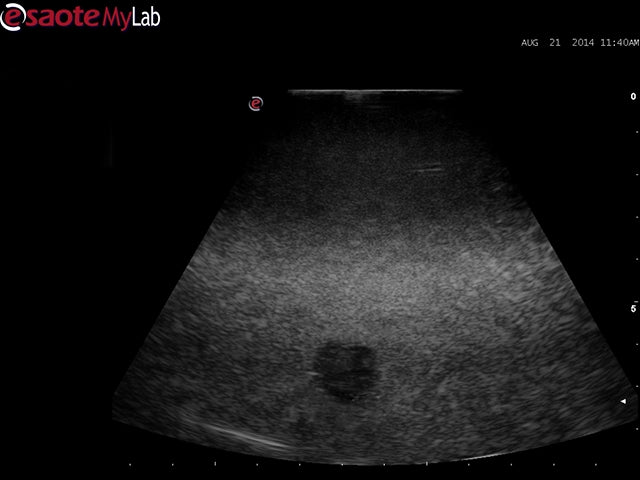Click the depth scale label 5
This screenshot has height=480, width=640.
point(633,309)
